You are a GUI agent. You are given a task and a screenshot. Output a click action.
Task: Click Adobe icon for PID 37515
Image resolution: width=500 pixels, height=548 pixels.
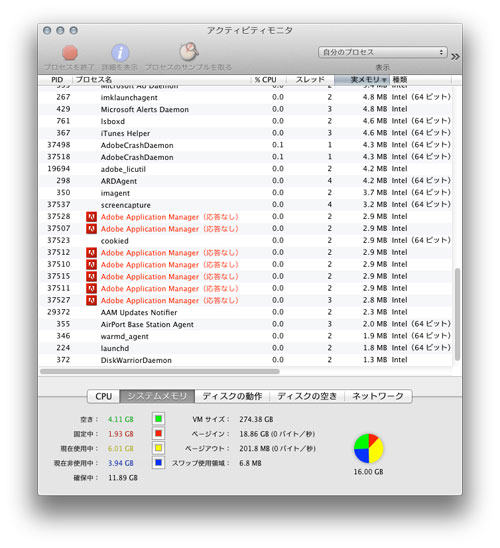91,276
